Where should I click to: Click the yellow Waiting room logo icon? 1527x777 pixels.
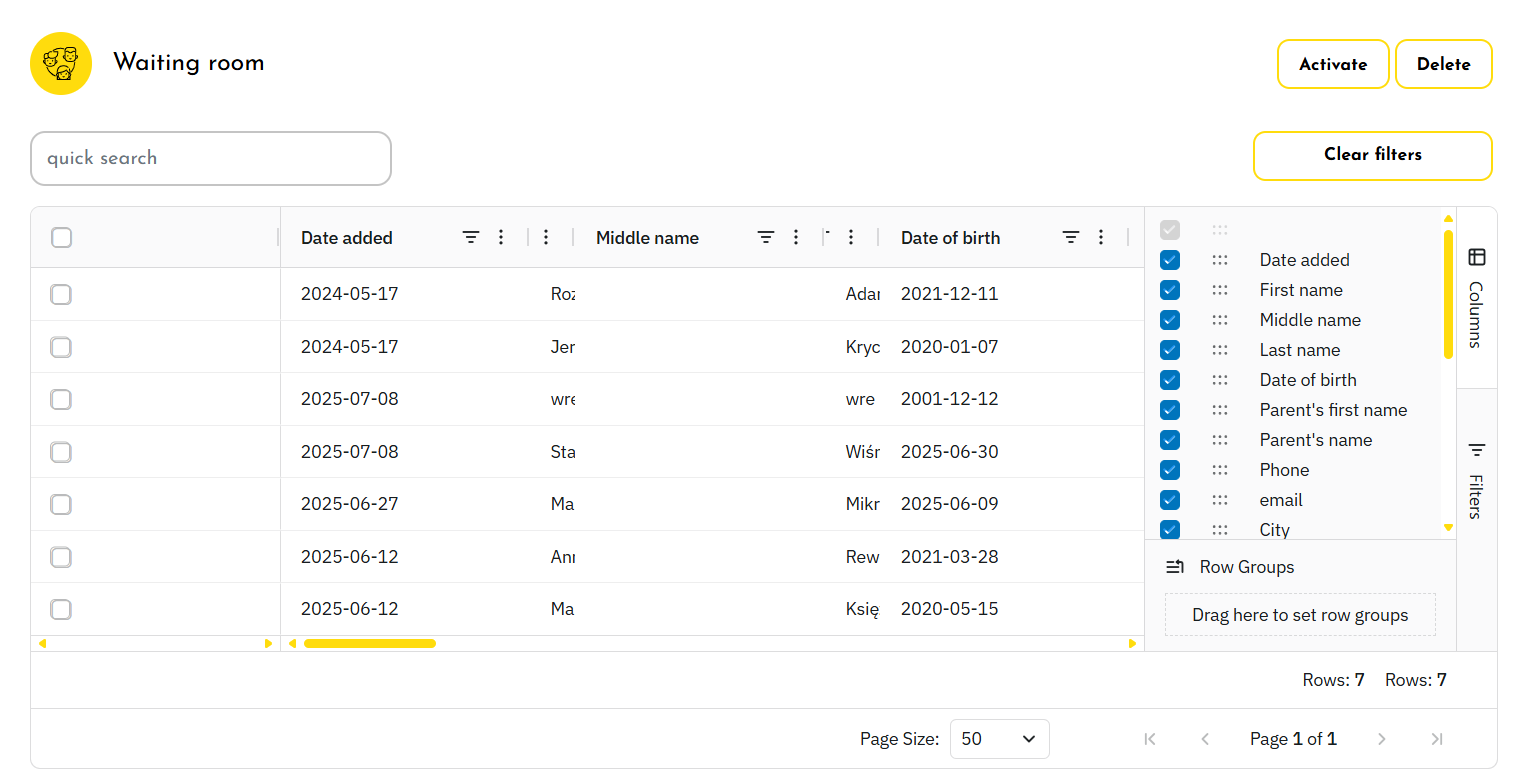(61, 63)
